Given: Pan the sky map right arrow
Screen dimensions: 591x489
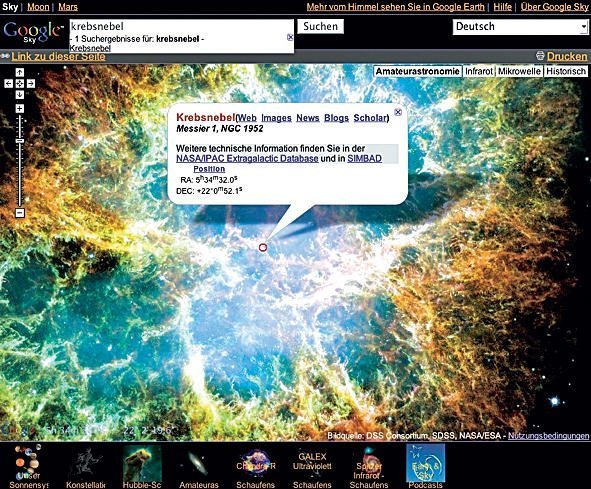Looking at the screenshot, I should [31, 83].
